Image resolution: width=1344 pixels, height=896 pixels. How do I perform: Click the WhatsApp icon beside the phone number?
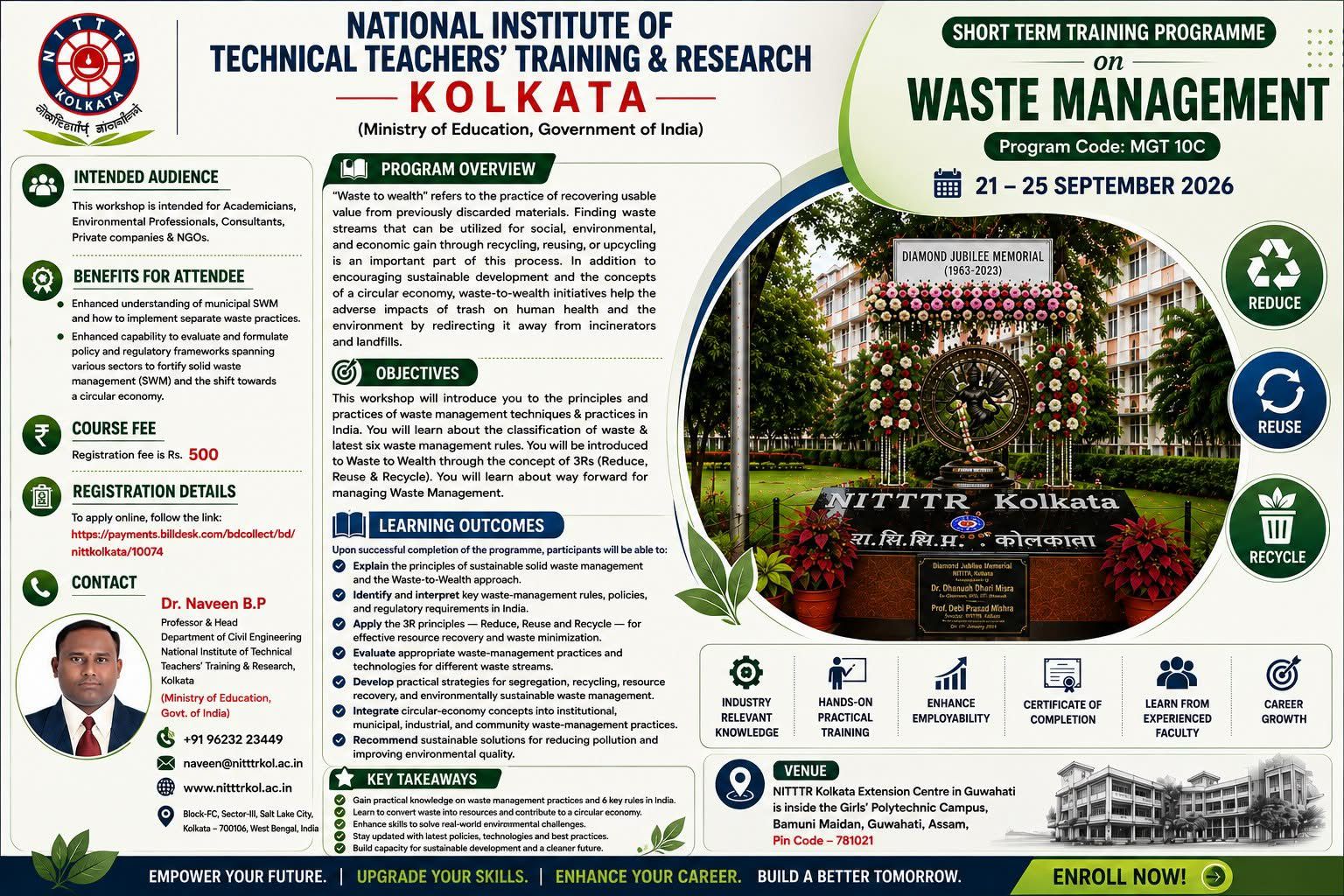click(166, 739)
